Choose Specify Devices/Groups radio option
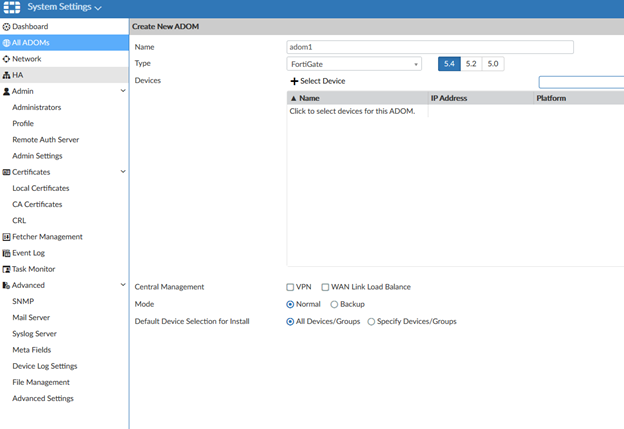624x429 pixels. (371, 321)
